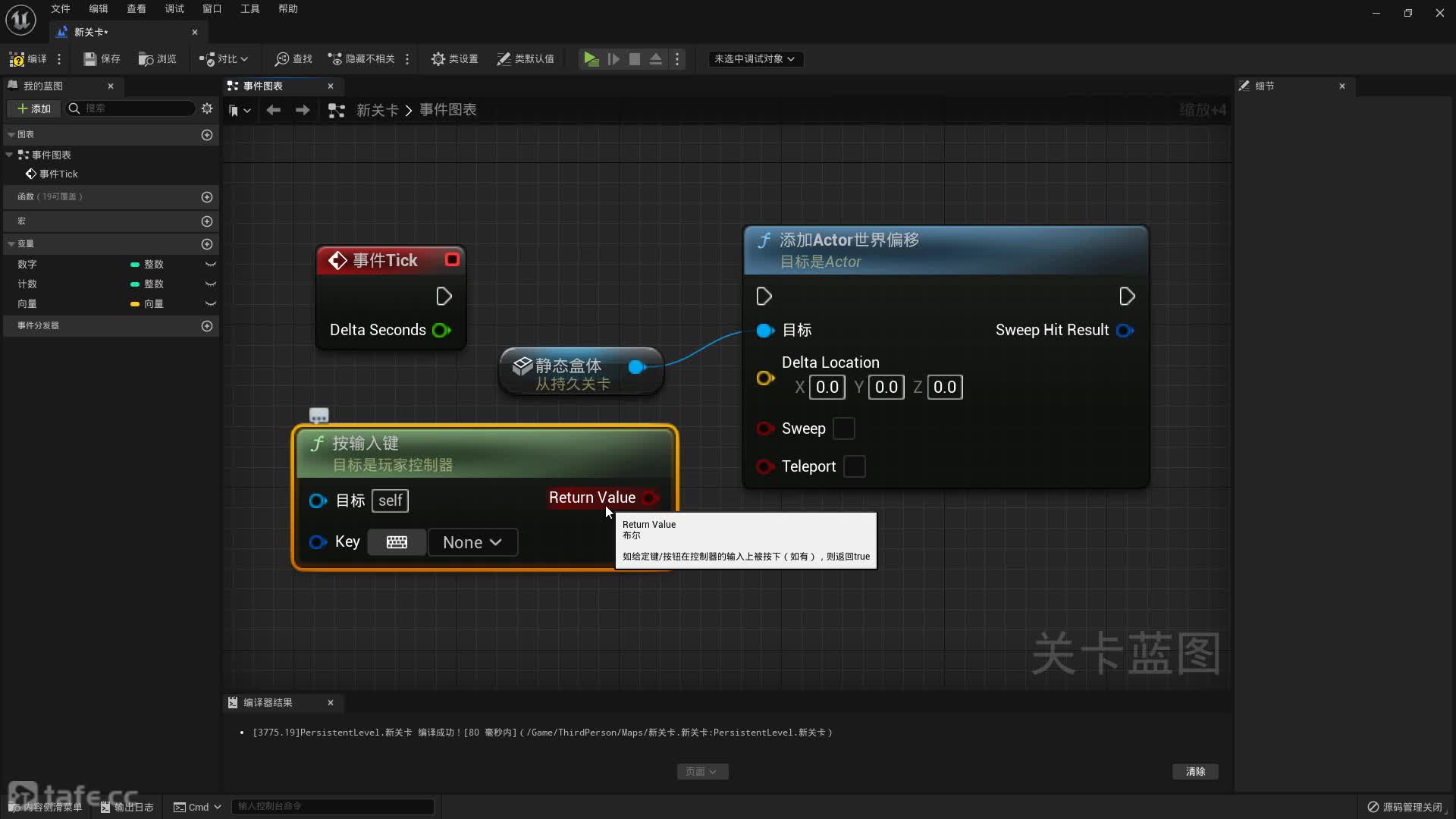
Task: Click the 添加 add button in My Blueprint
Action: tap(34, 108)
